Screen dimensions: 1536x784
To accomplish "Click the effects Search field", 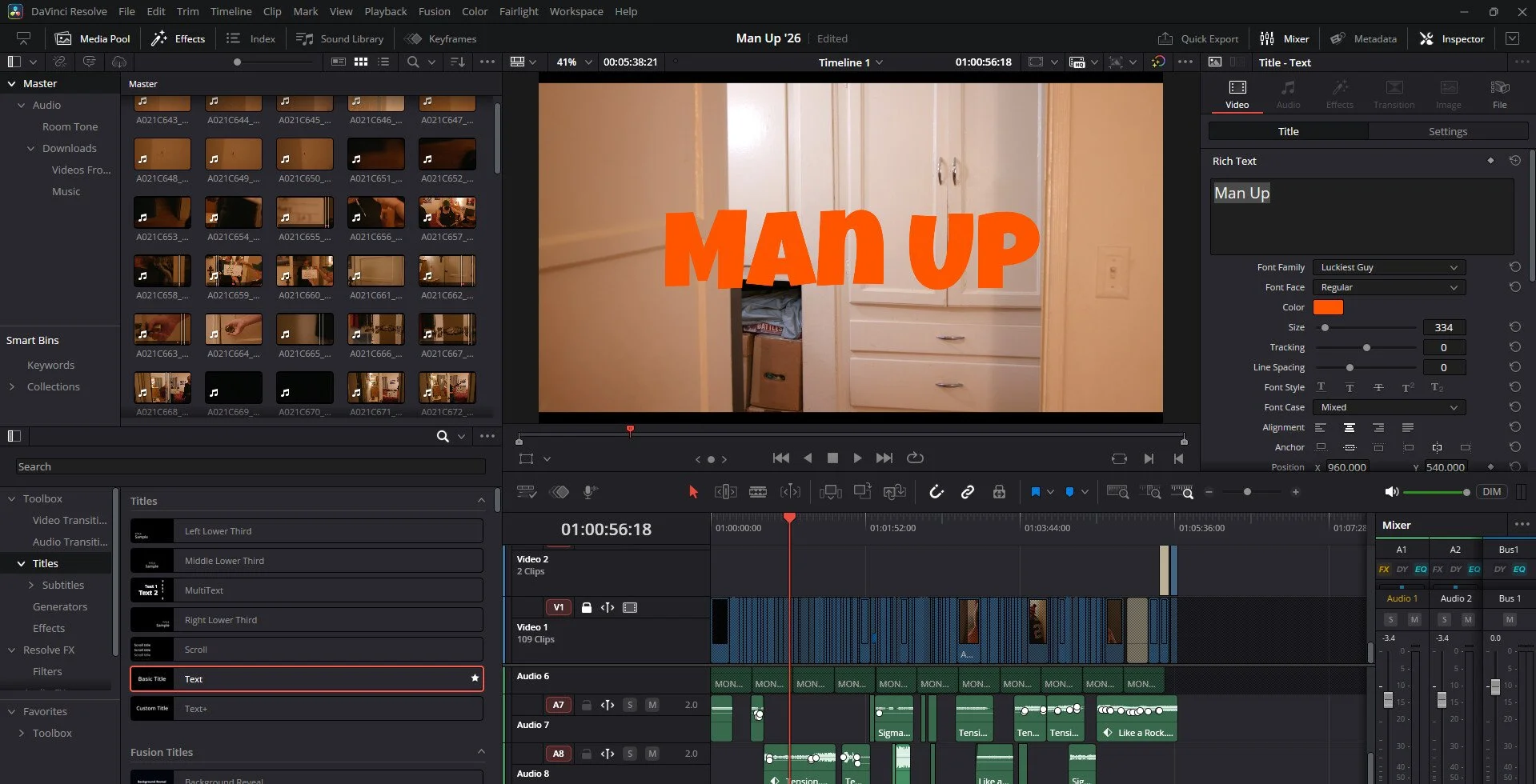I will point(251,466).
